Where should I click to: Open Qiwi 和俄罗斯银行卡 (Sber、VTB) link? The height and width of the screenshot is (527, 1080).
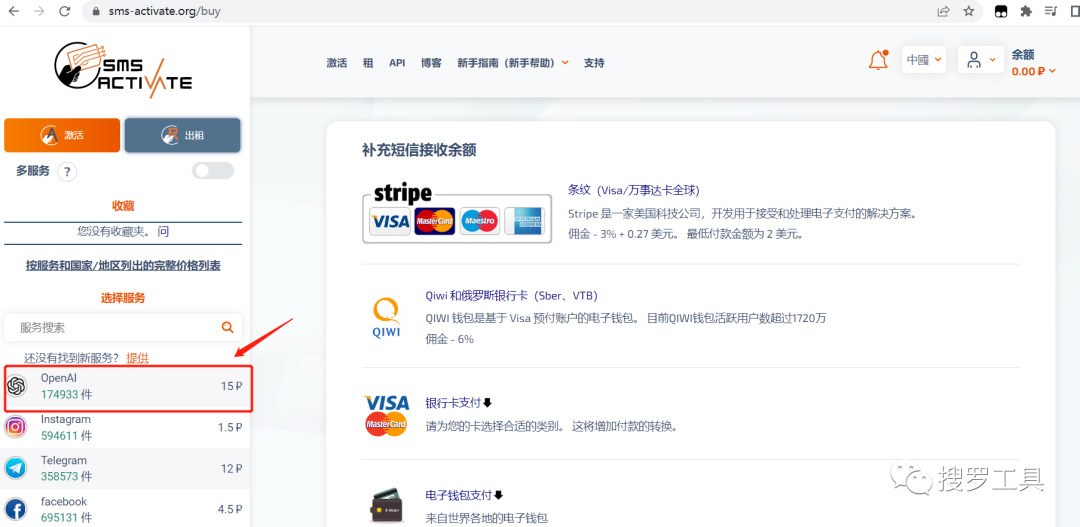[512, 296]
